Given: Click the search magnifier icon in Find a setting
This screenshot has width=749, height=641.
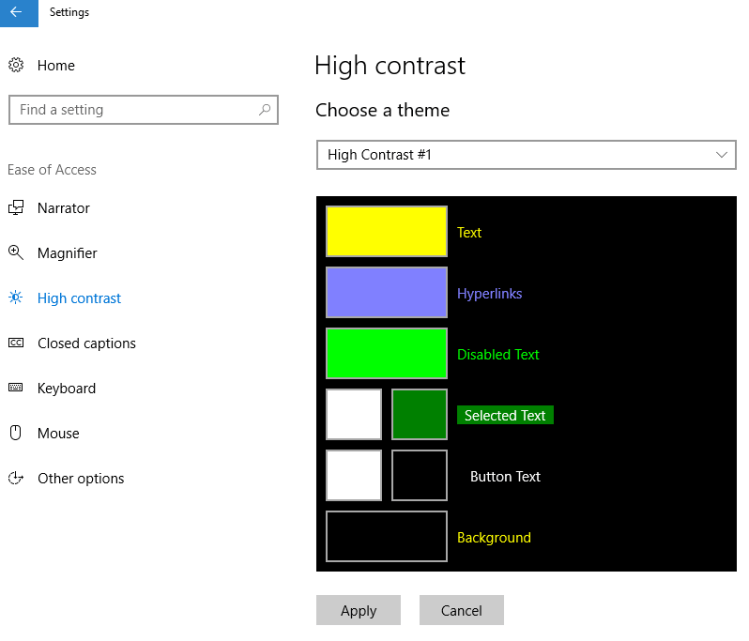Looking at the screenshot, I should click(265, 110).
